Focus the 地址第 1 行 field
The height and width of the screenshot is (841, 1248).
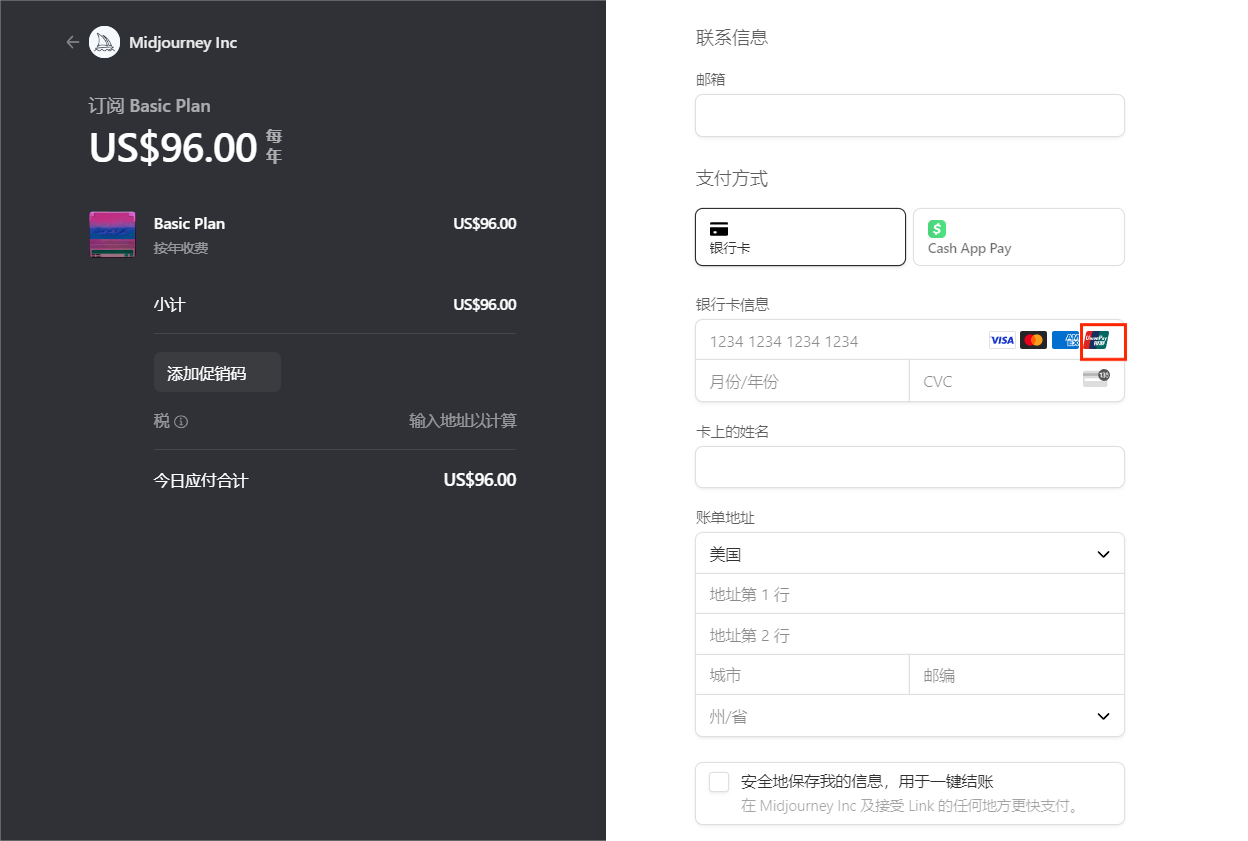coord(910,594)
